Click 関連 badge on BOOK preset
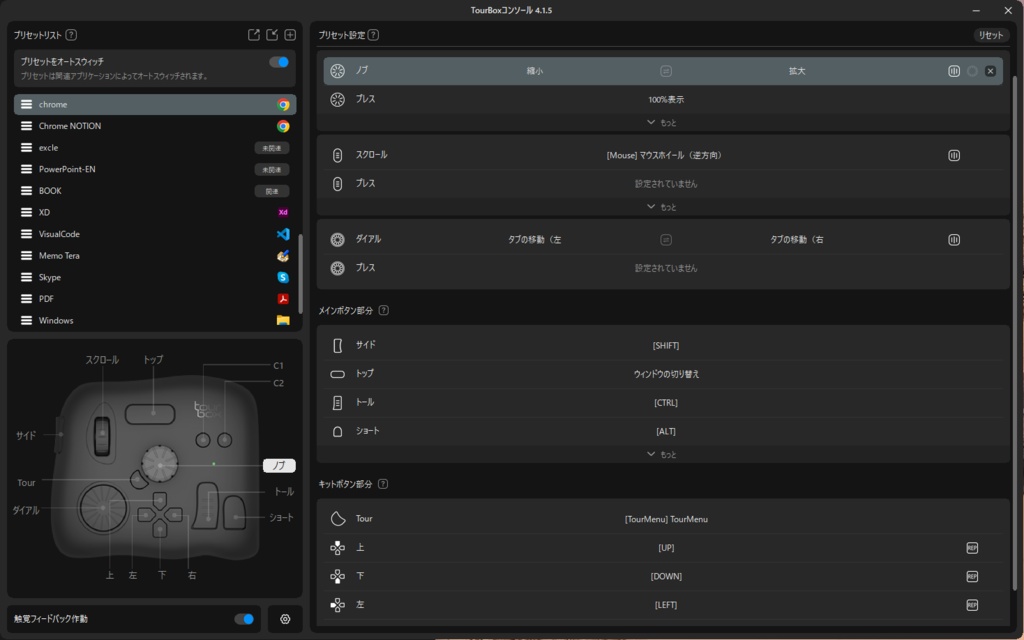 pyautogui.click(x=272, y=191)
